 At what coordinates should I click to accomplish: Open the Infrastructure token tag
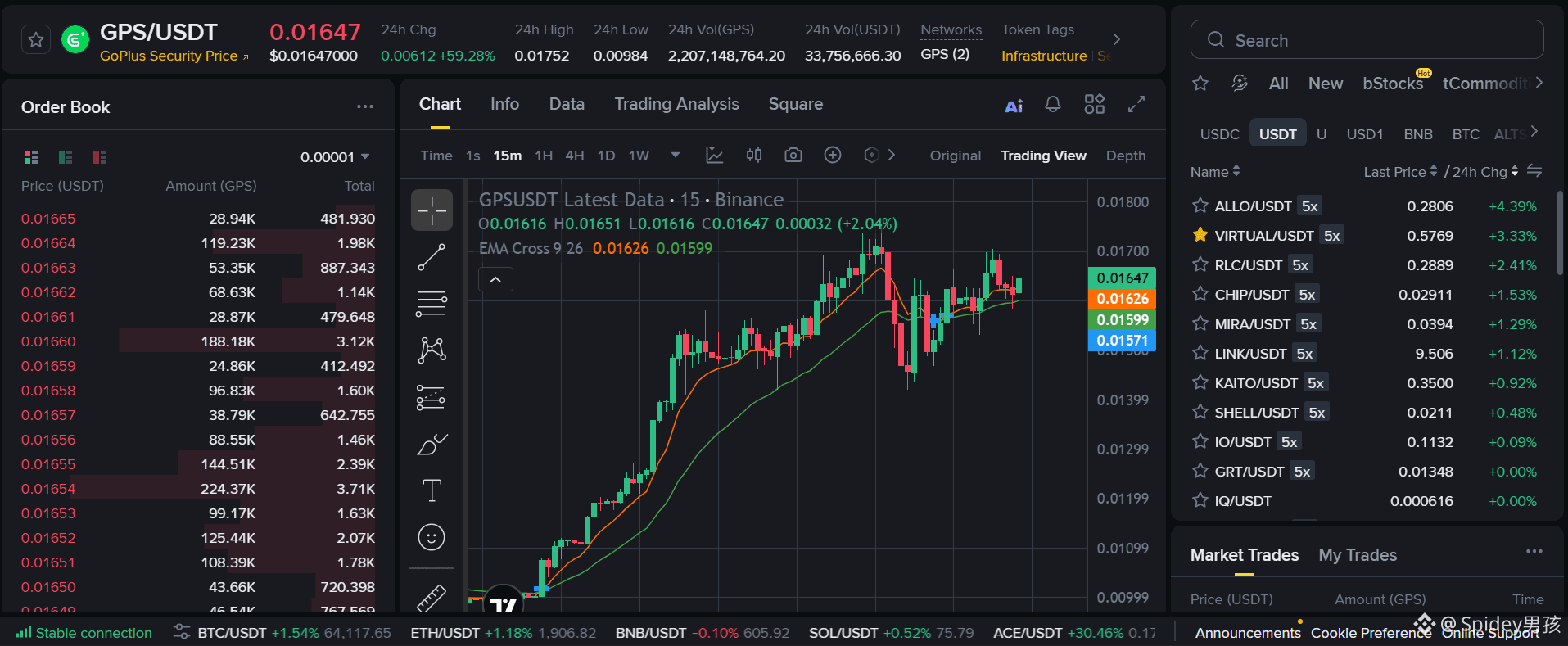pyautogui.click(x=1044, y=56)
